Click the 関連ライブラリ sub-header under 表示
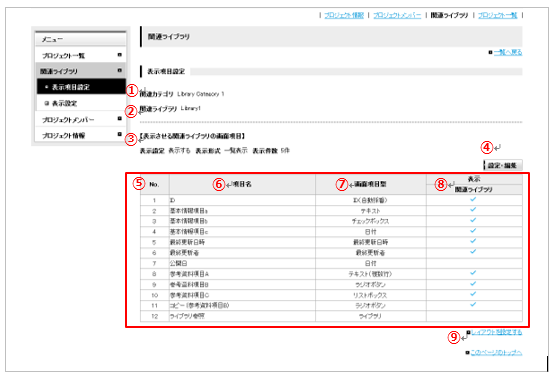 pyautogui.click(x=474, y=189)
